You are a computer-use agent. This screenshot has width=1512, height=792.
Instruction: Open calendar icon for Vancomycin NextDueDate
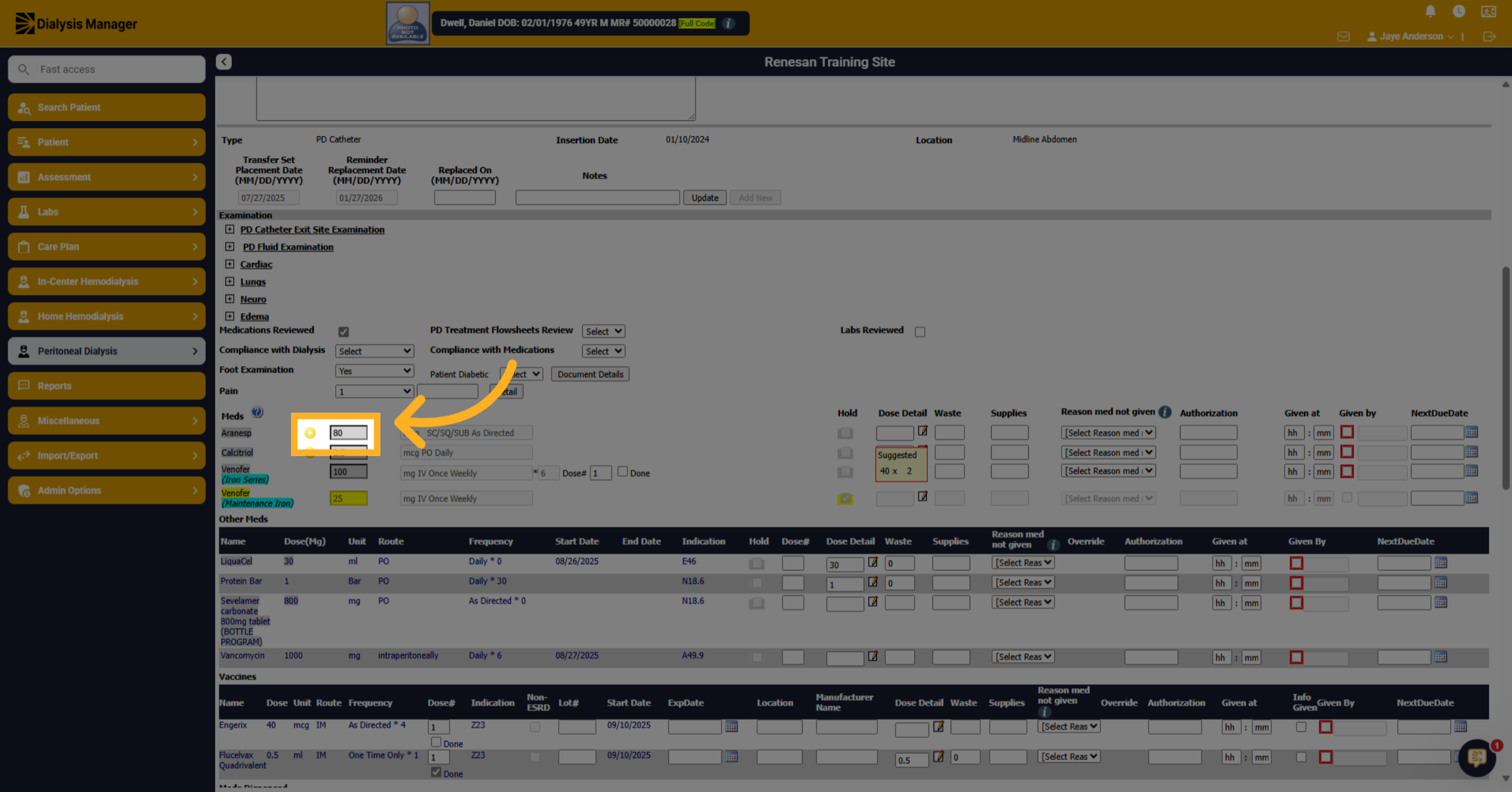[x=1441, y=657]
